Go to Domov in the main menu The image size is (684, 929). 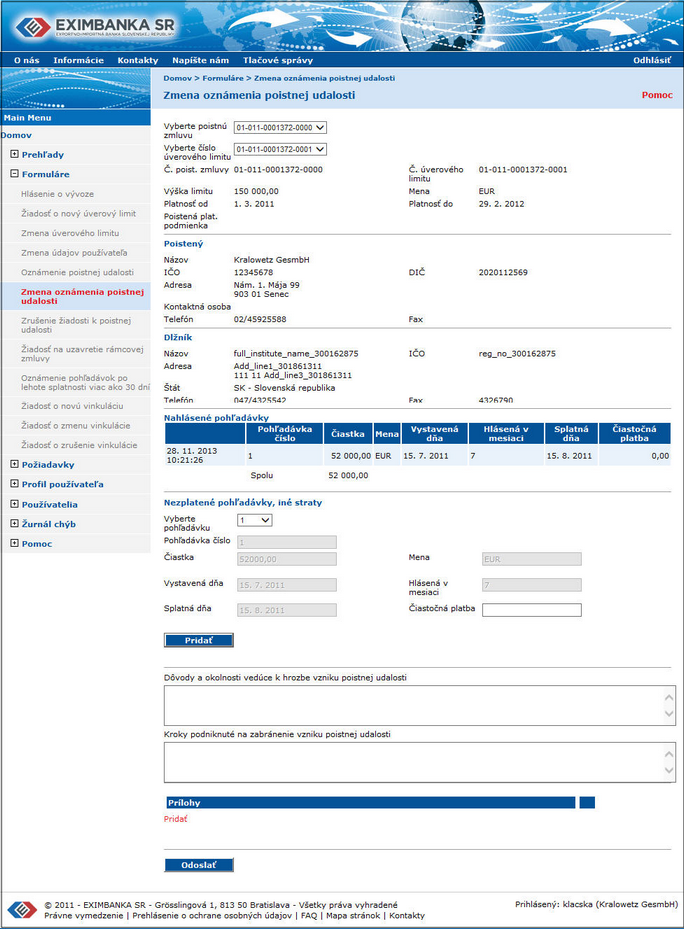click(x=17, y=135)
